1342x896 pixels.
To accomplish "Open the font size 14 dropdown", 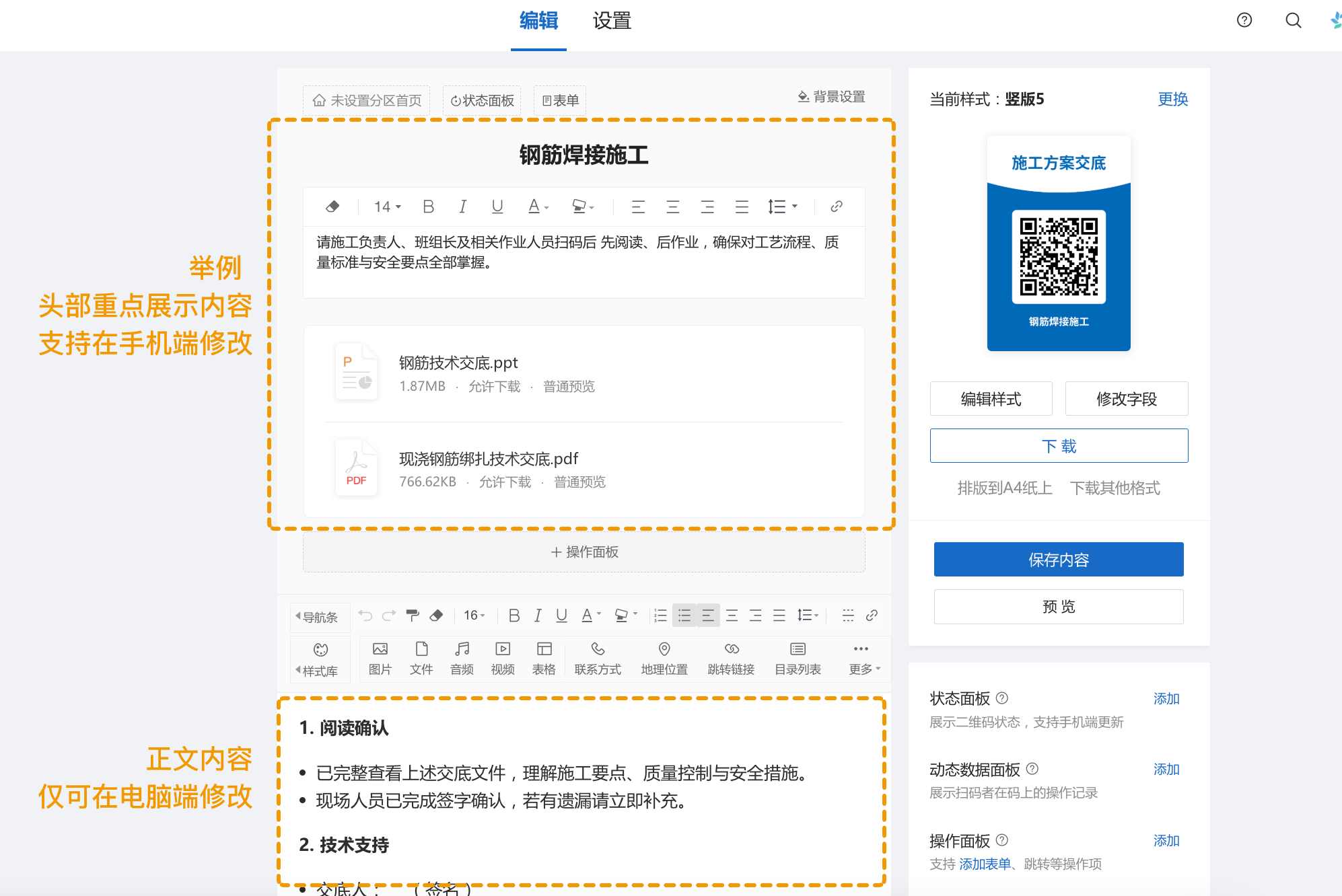I will pos(387,207).
